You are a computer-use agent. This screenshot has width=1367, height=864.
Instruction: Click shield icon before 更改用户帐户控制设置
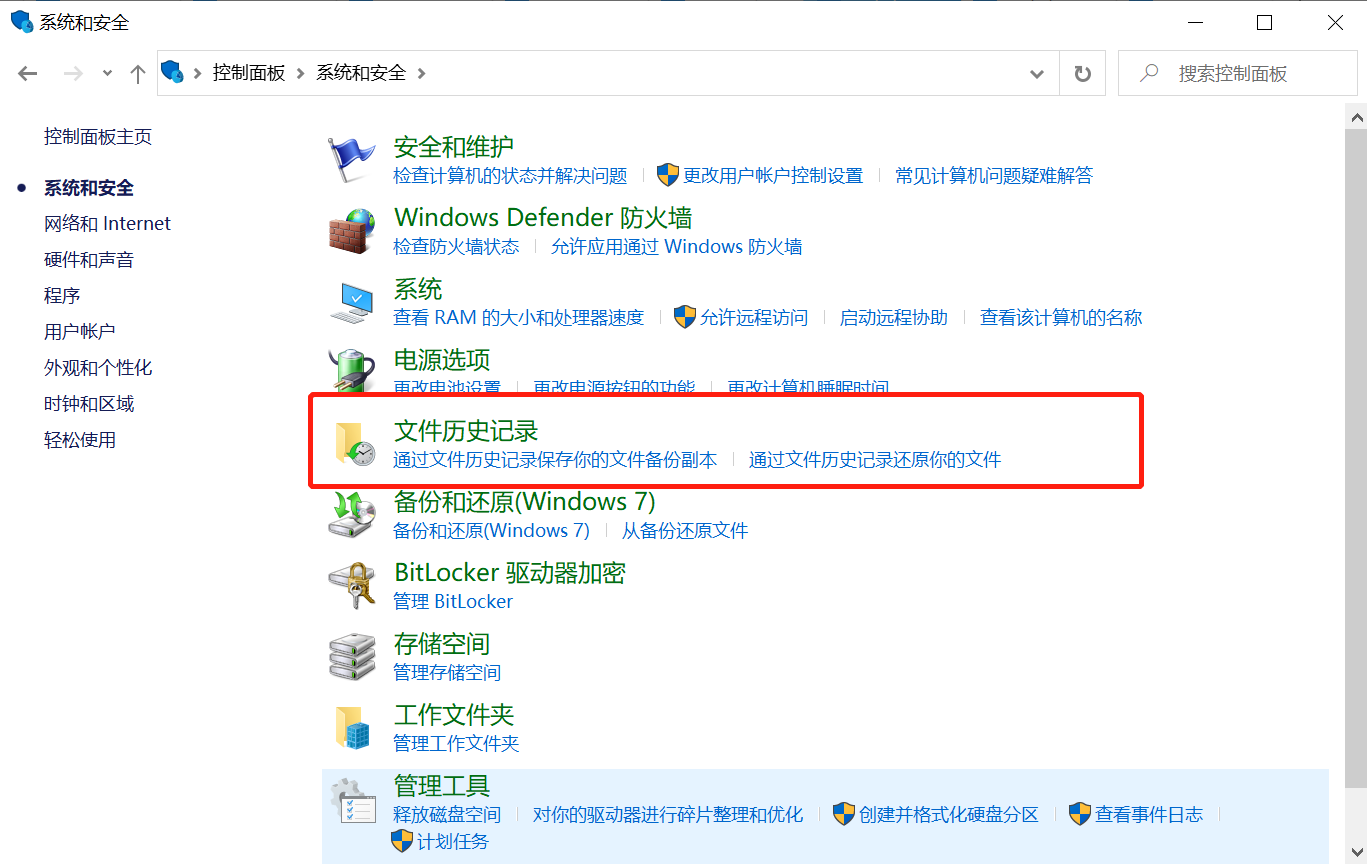[x=668, y=175]
